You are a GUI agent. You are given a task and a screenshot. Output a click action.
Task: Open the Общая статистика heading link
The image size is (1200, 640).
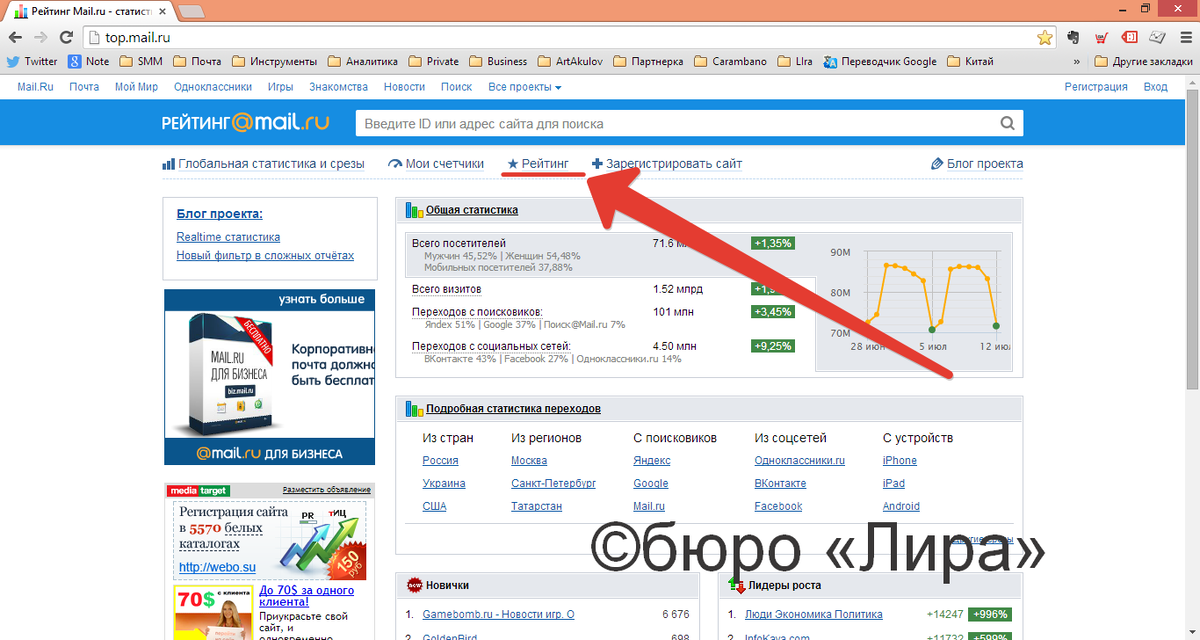(x=472, y=210)
